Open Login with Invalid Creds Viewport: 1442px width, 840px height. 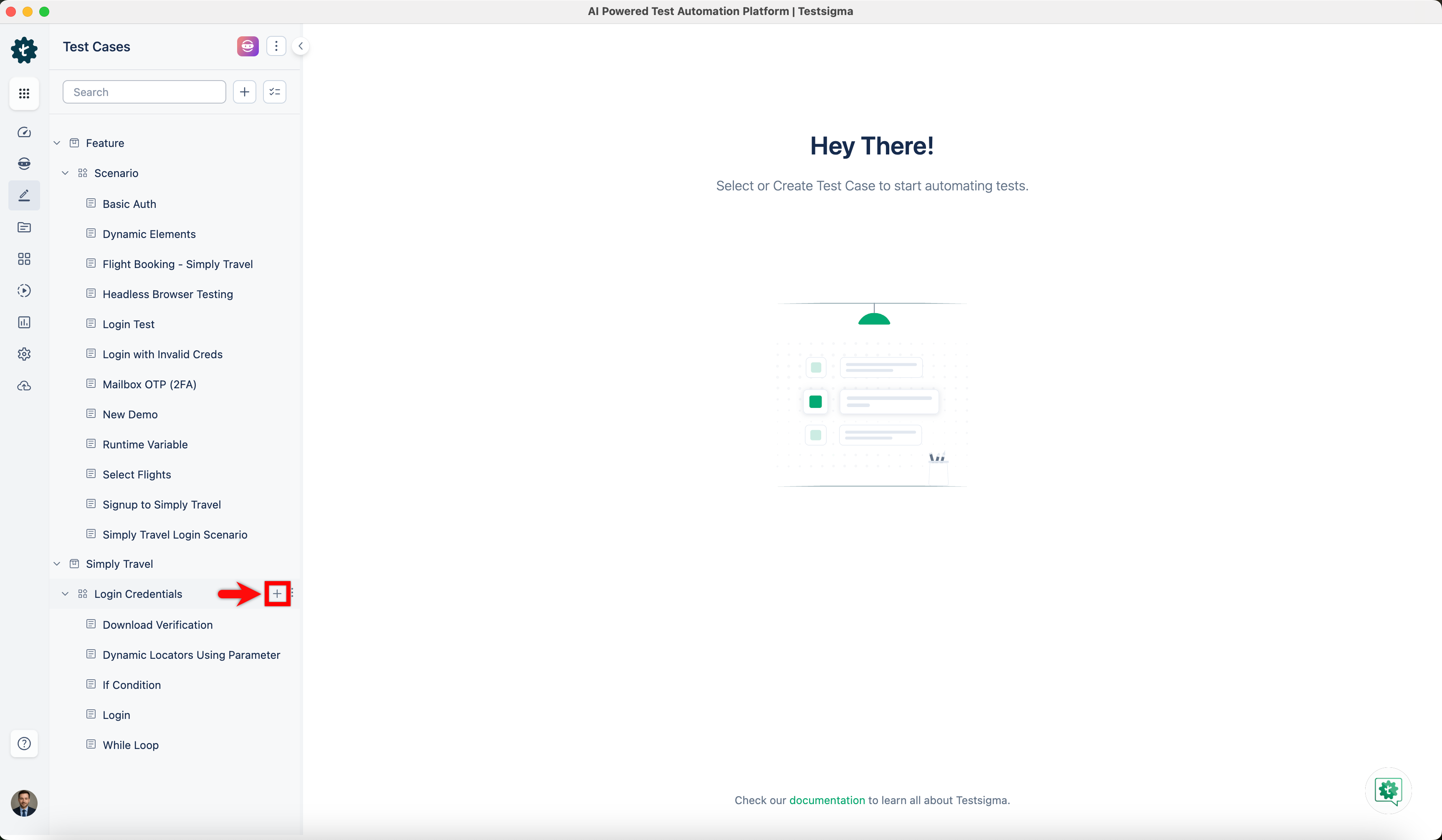162,354
